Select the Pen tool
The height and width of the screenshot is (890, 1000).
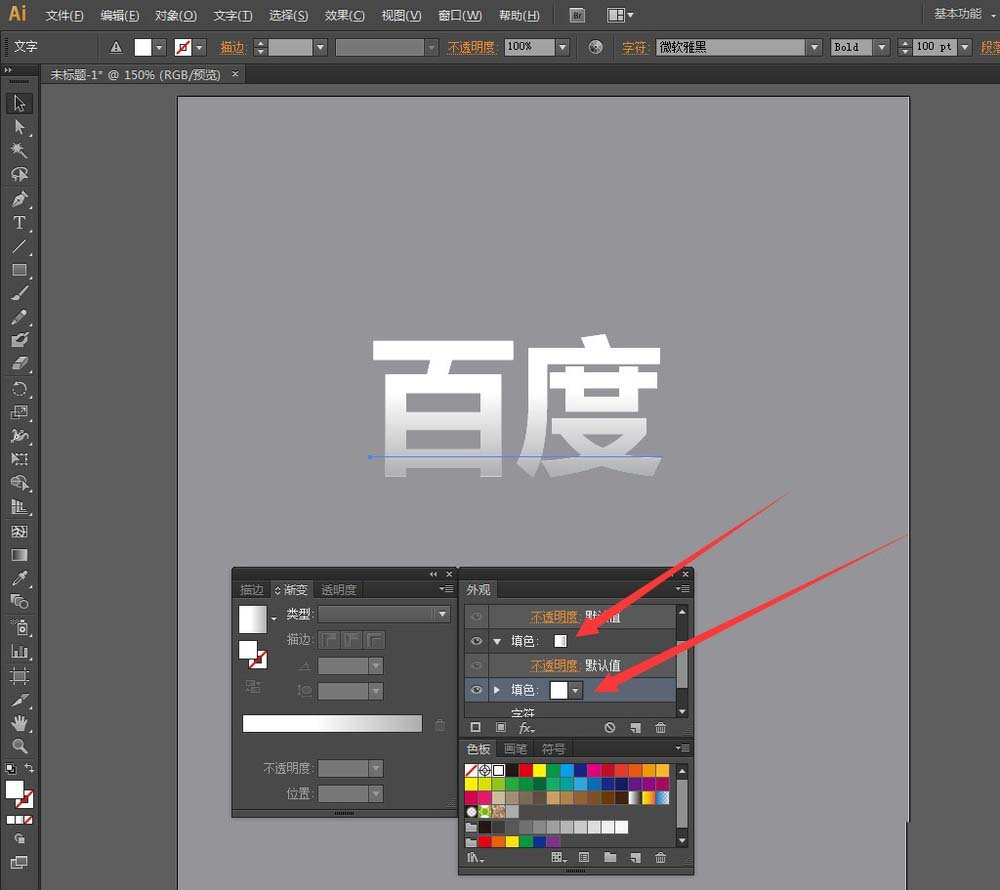[19, 199]
